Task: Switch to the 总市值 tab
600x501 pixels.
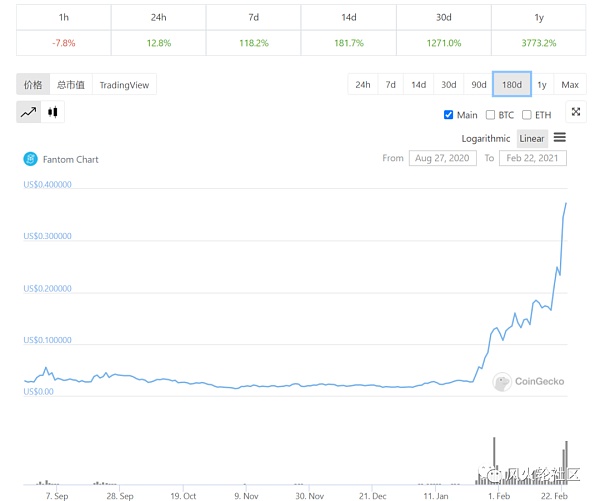Action: click(70, 85)
